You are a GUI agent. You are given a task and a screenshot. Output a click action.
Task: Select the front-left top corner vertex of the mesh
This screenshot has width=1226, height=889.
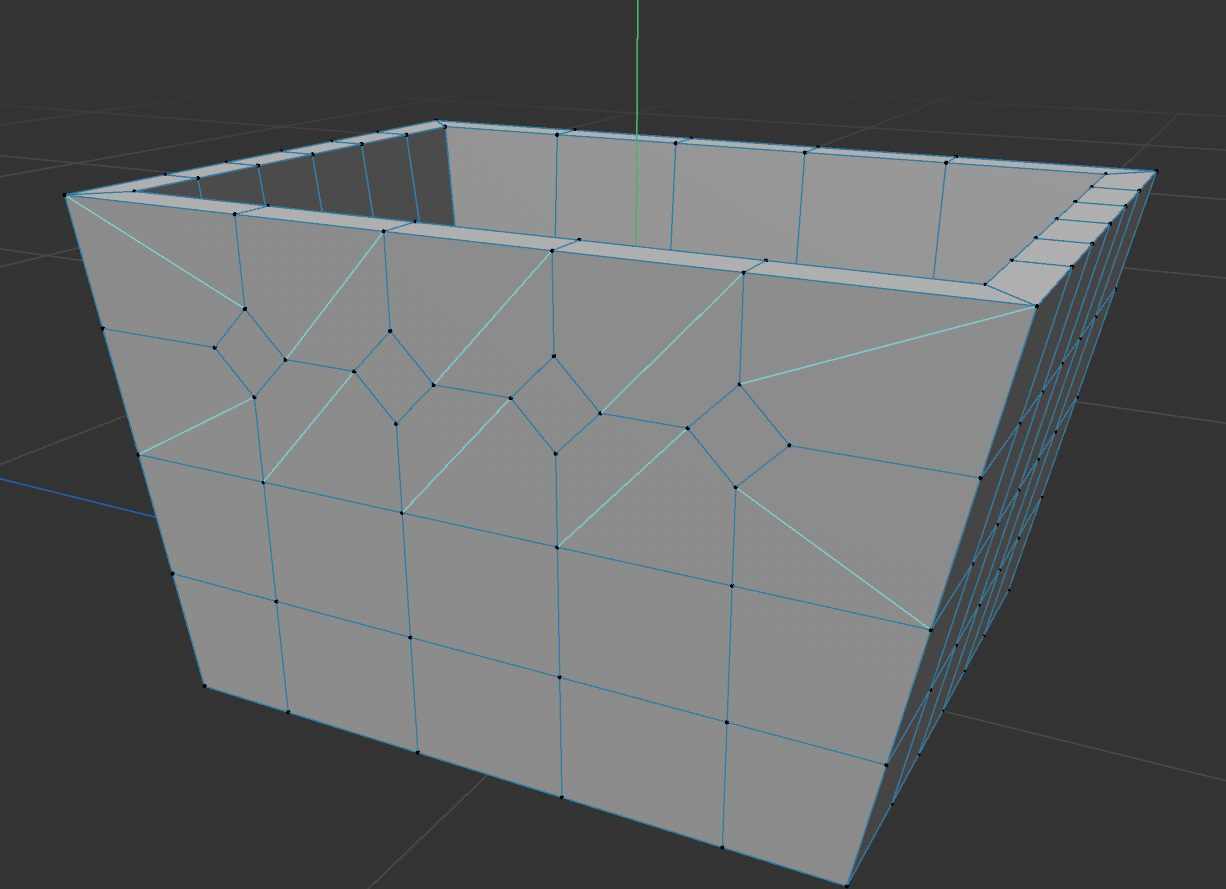pyautogui.click(x=66, y=196)
